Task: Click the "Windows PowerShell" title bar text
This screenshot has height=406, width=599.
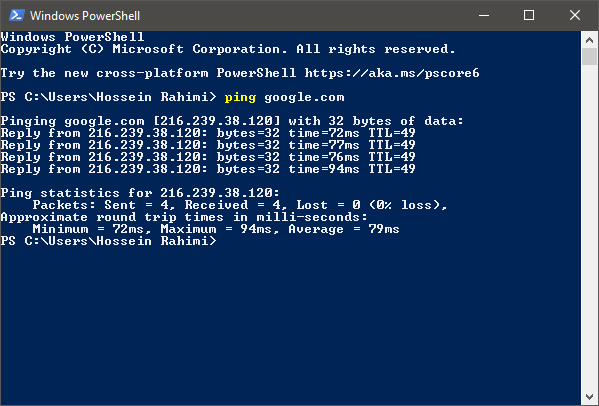Action: coord(85,16)
